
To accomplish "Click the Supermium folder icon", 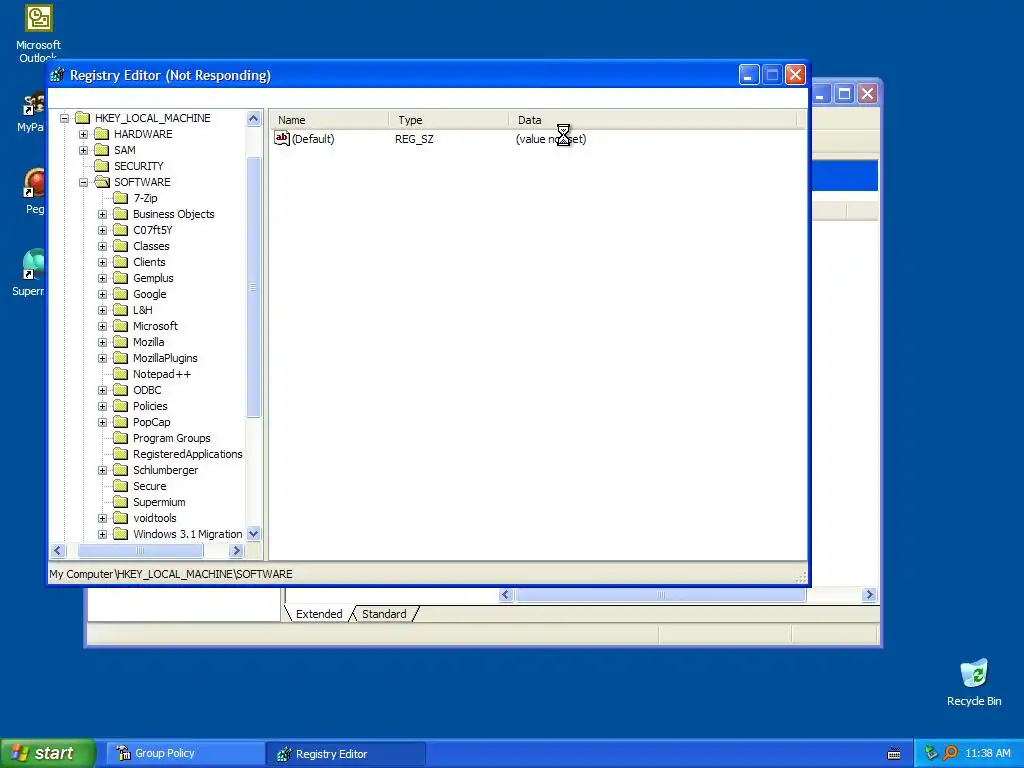I will (x=120, y=502).
